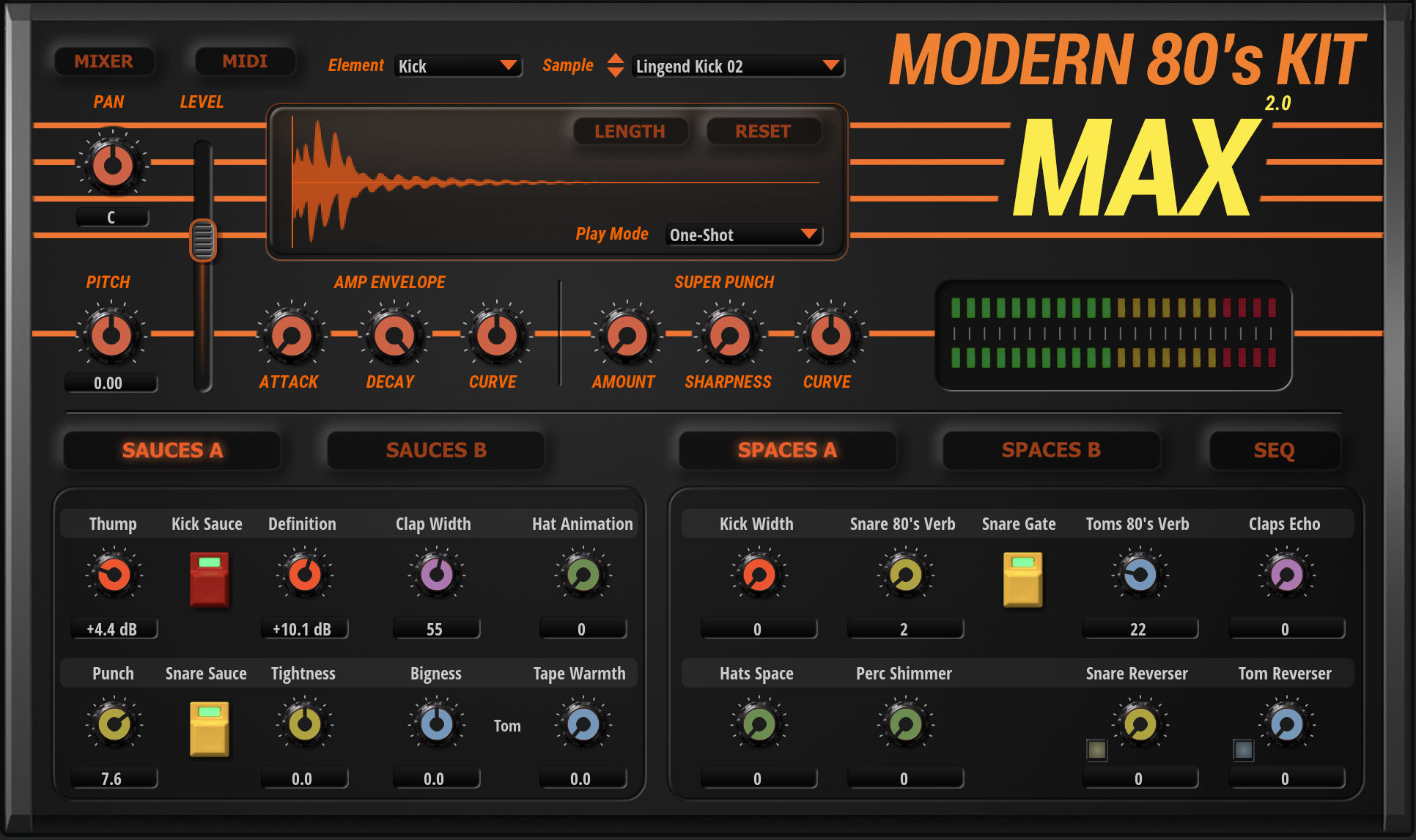Click the Super Punch Curve knob
The height and width of the screenshot is (840, 1416).
pos(831,335)
